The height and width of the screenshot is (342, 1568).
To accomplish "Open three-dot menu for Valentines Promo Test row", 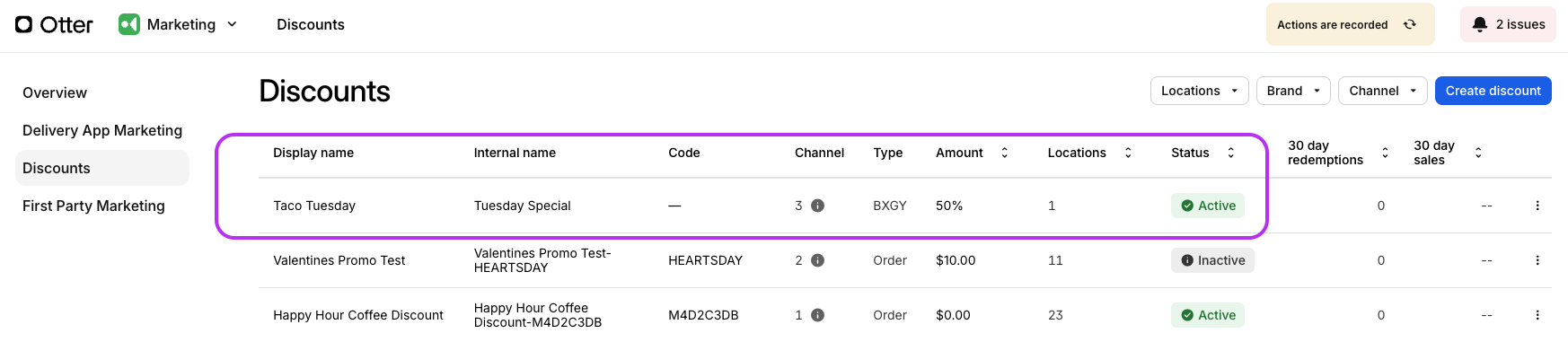I will click(x=1537, y=260).
